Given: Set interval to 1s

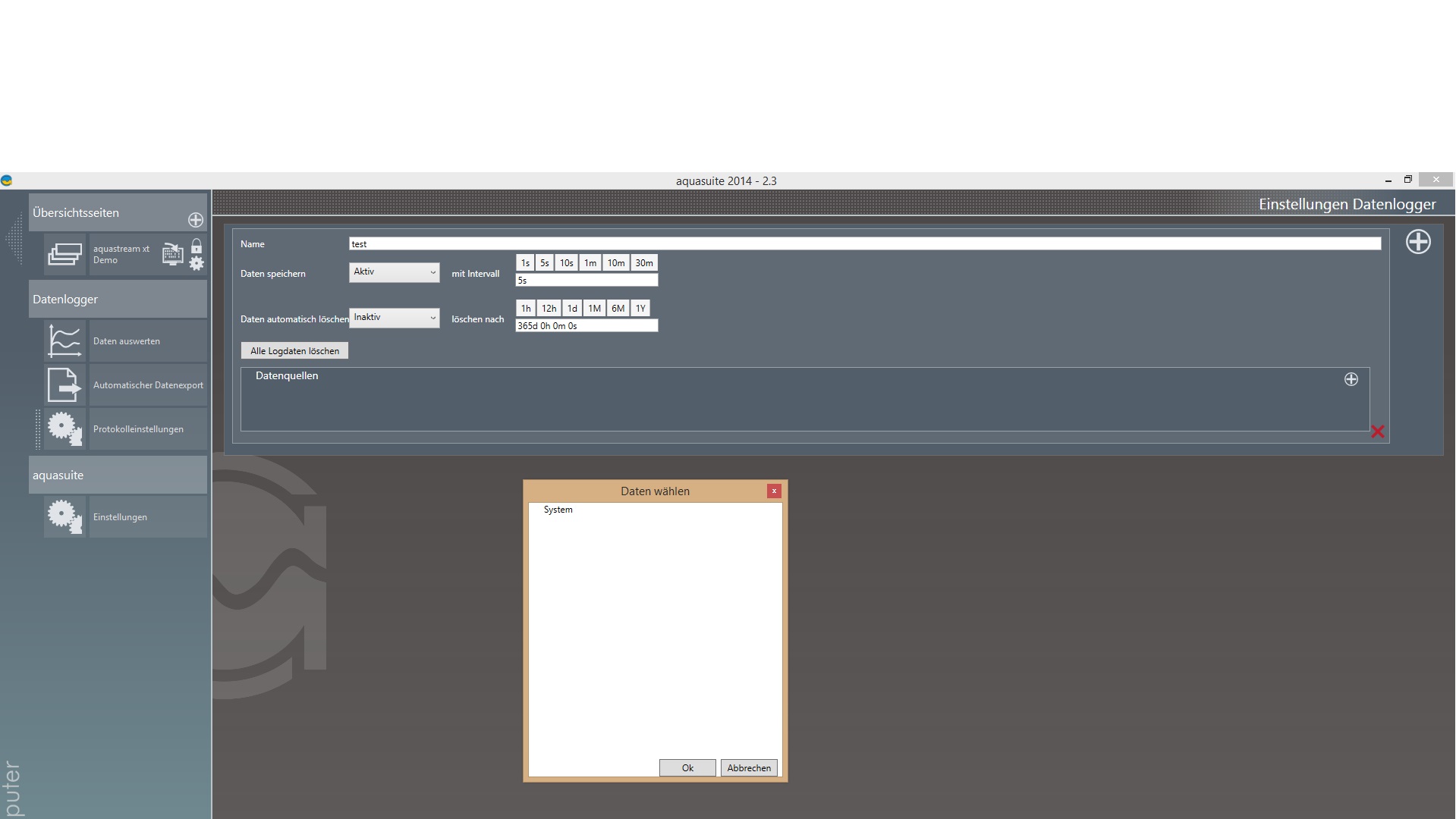Looking at the screenshot, I should [x=525, y=263].
